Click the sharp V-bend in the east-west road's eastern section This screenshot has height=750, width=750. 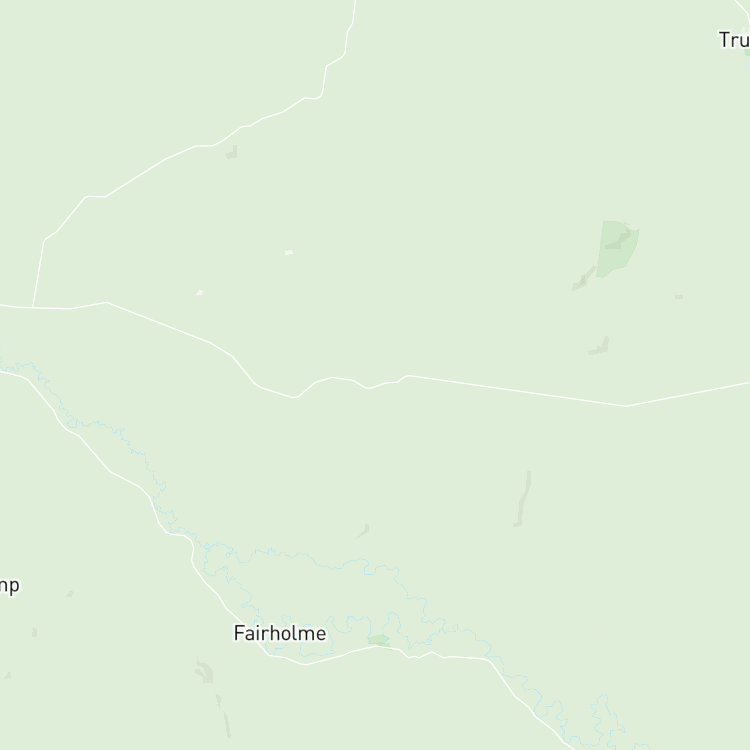tap(625, 406)
